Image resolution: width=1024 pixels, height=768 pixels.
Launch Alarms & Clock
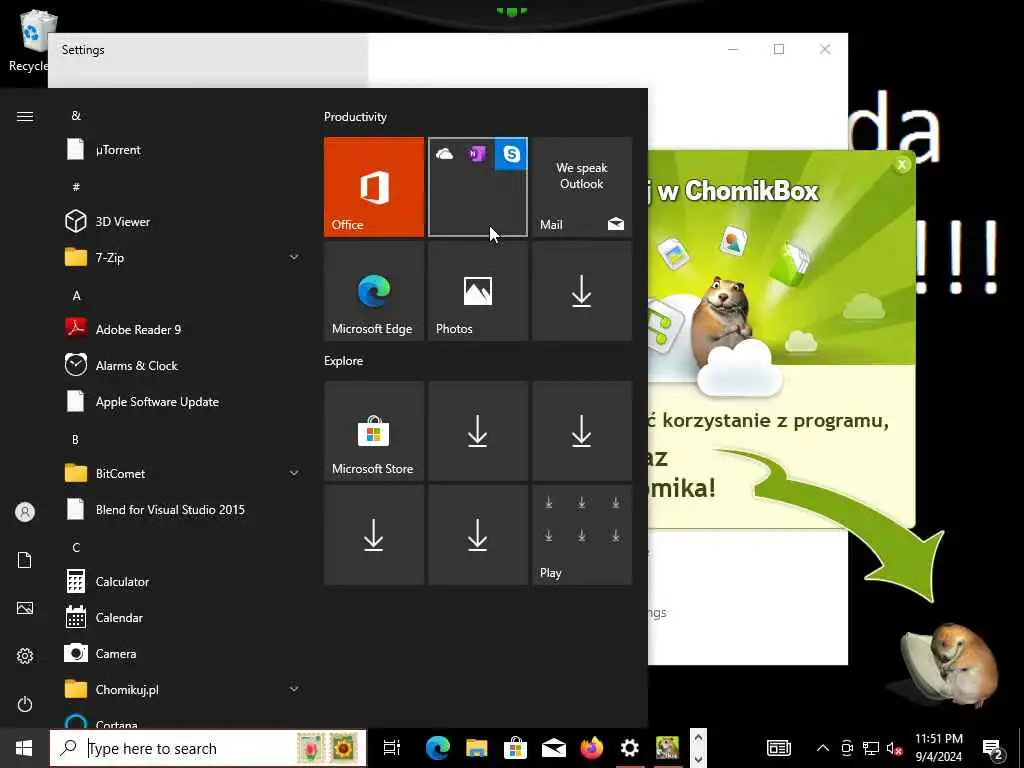183,366
